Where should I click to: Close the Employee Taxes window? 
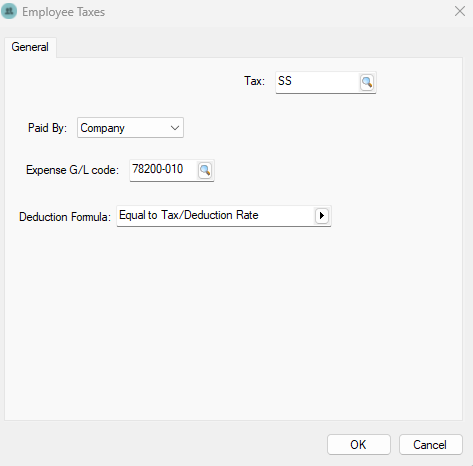(460, 11)
